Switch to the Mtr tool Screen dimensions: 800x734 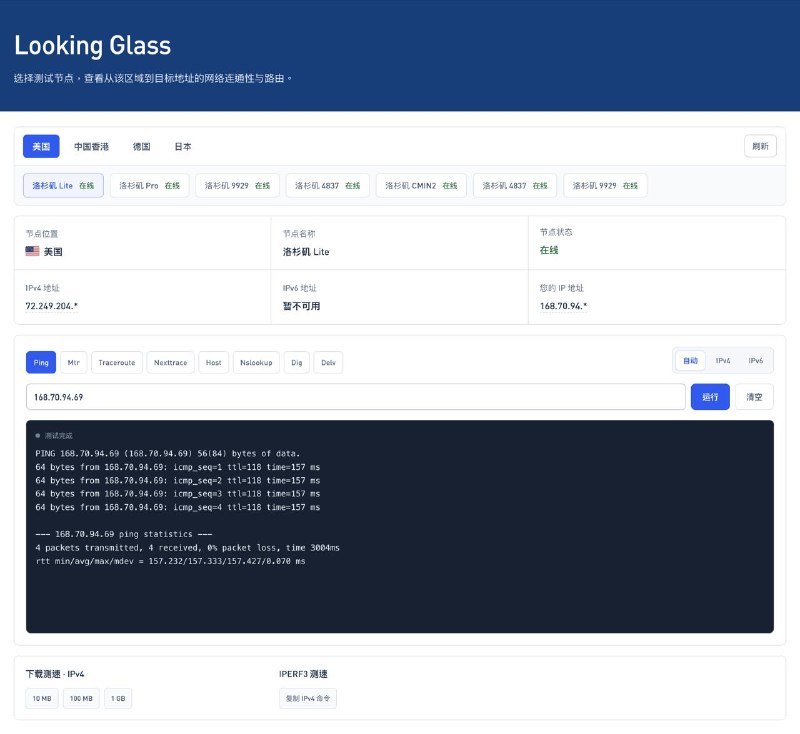click(x=73, y=363)
